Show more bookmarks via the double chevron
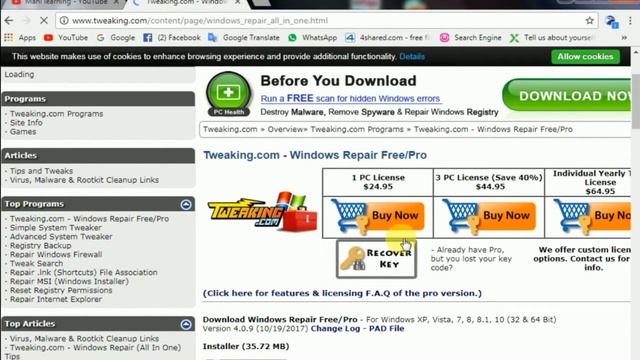640x360 pixels. click(x=624, y=38)
